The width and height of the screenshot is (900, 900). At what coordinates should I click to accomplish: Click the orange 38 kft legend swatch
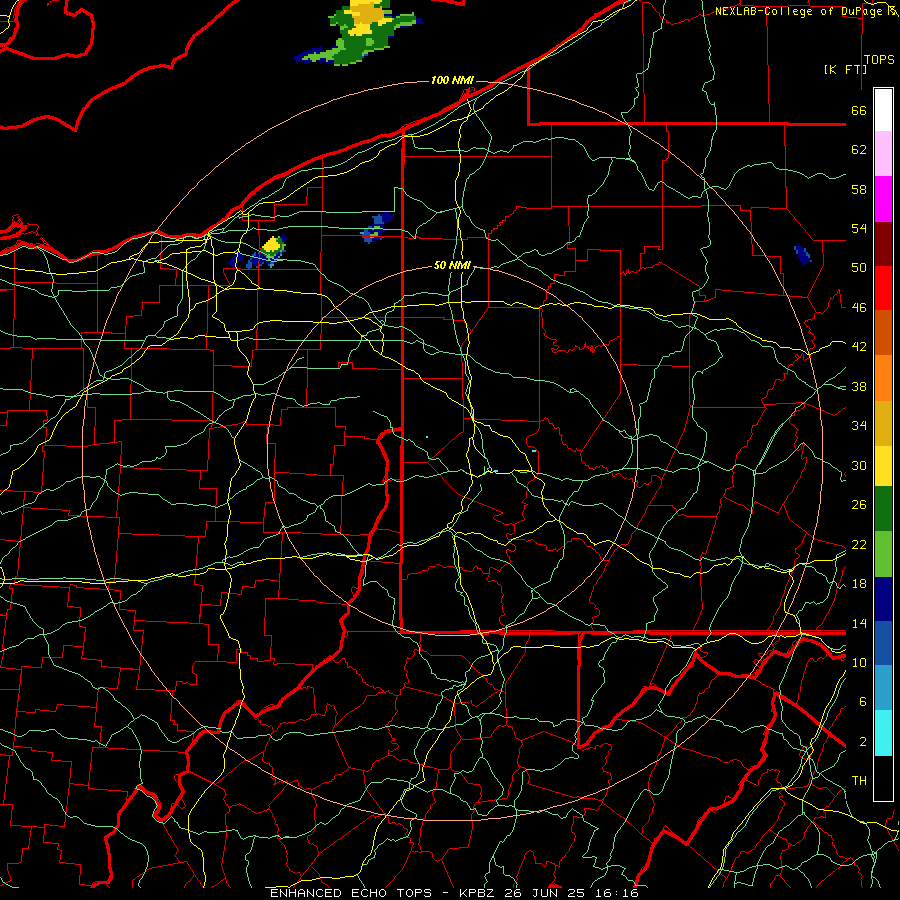click(883, 378)
